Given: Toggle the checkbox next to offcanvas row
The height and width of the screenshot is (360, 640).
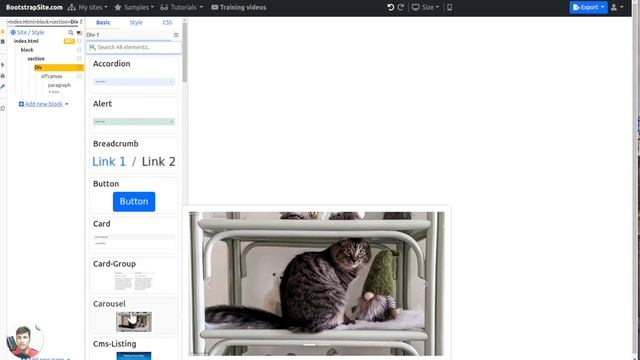Looking at the screenshot, I should 79,76.
